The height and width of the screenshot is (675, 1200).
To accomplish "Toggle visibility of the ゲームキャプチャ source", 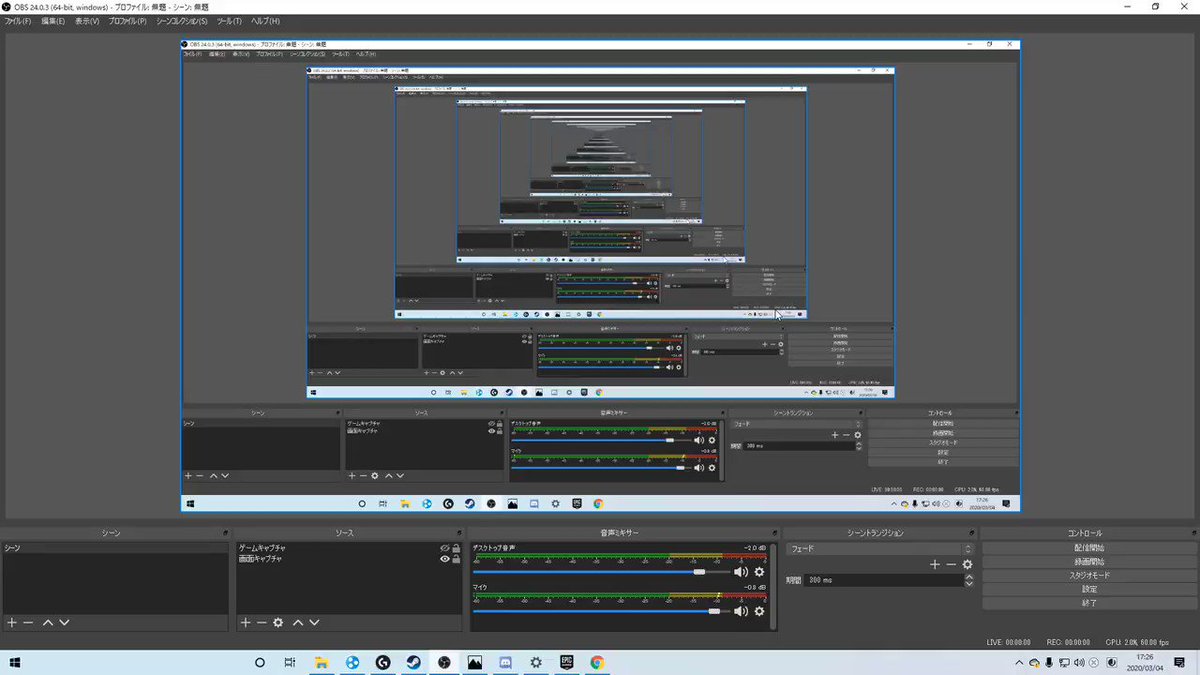I will (445, 548).
